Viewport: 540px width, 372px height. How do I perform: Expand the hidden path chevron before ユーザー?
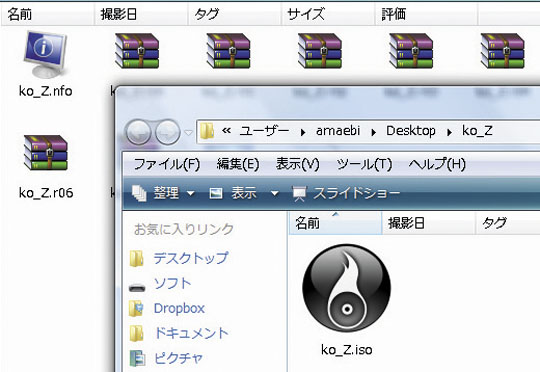coord(226,131)
